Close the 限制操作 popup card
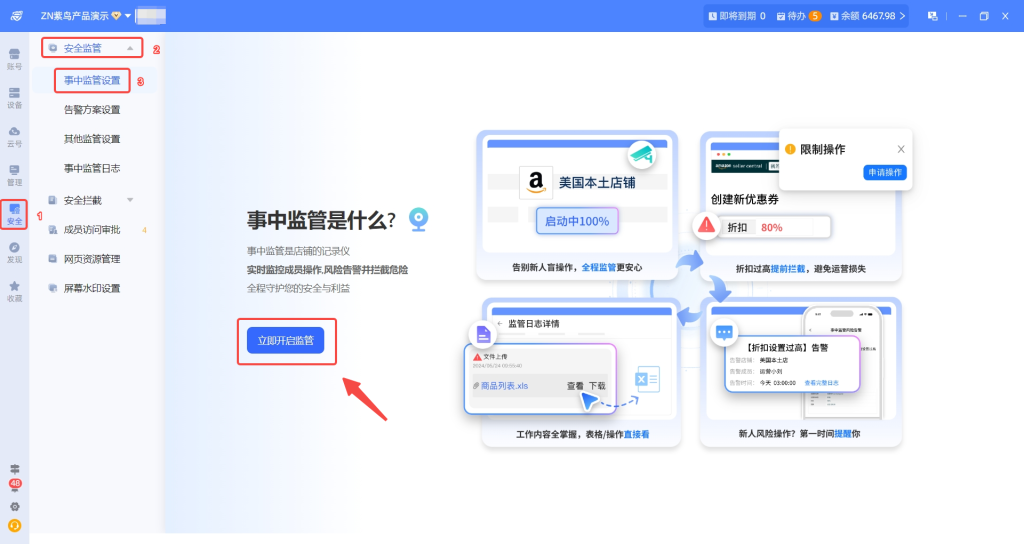The width and height of the screenshot is (1024, 544). pos(900,149)
